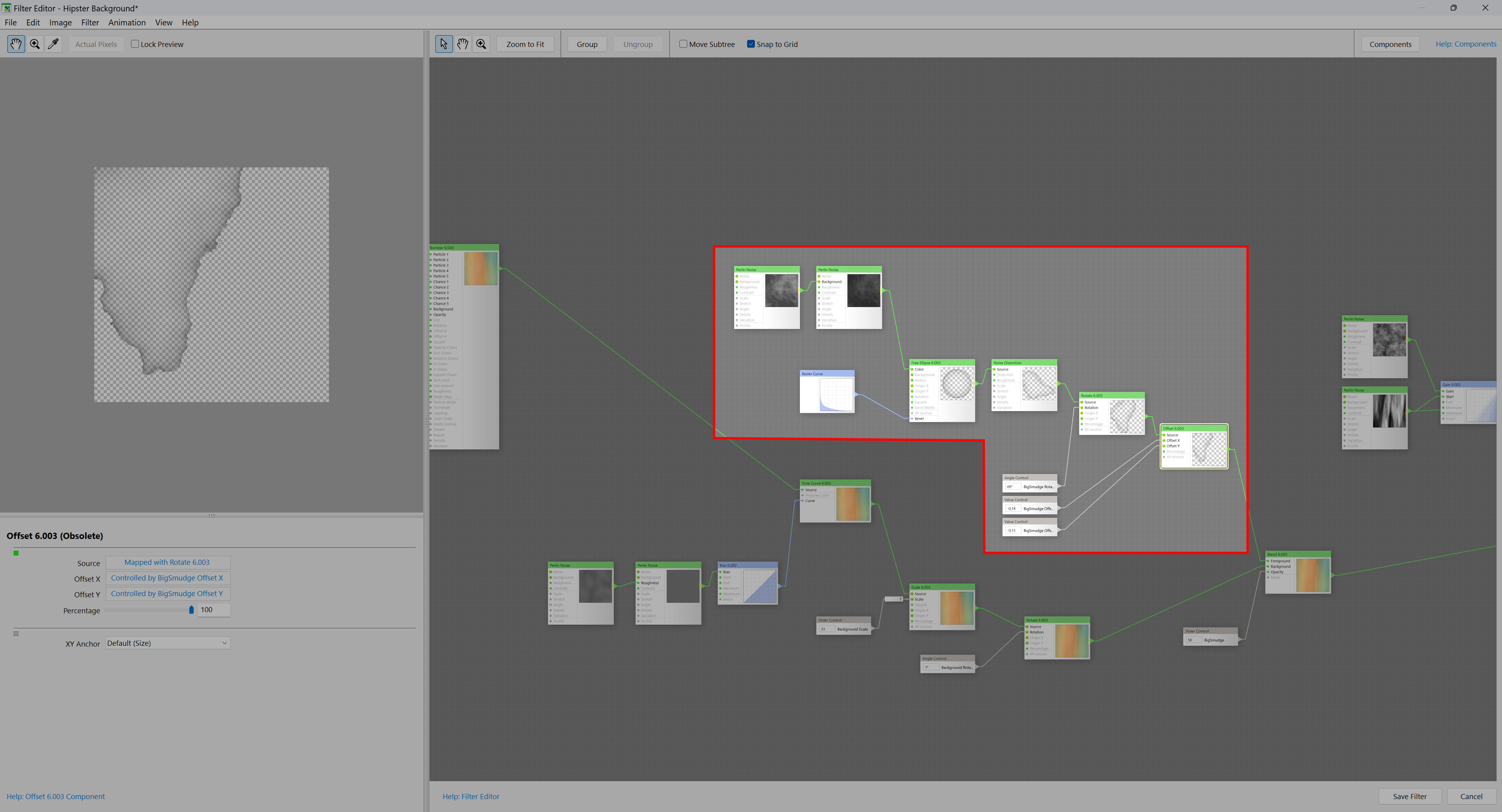The image size is (1502, 812).
Task: Check the Move Subtree option
Action: tap(683, 44)
